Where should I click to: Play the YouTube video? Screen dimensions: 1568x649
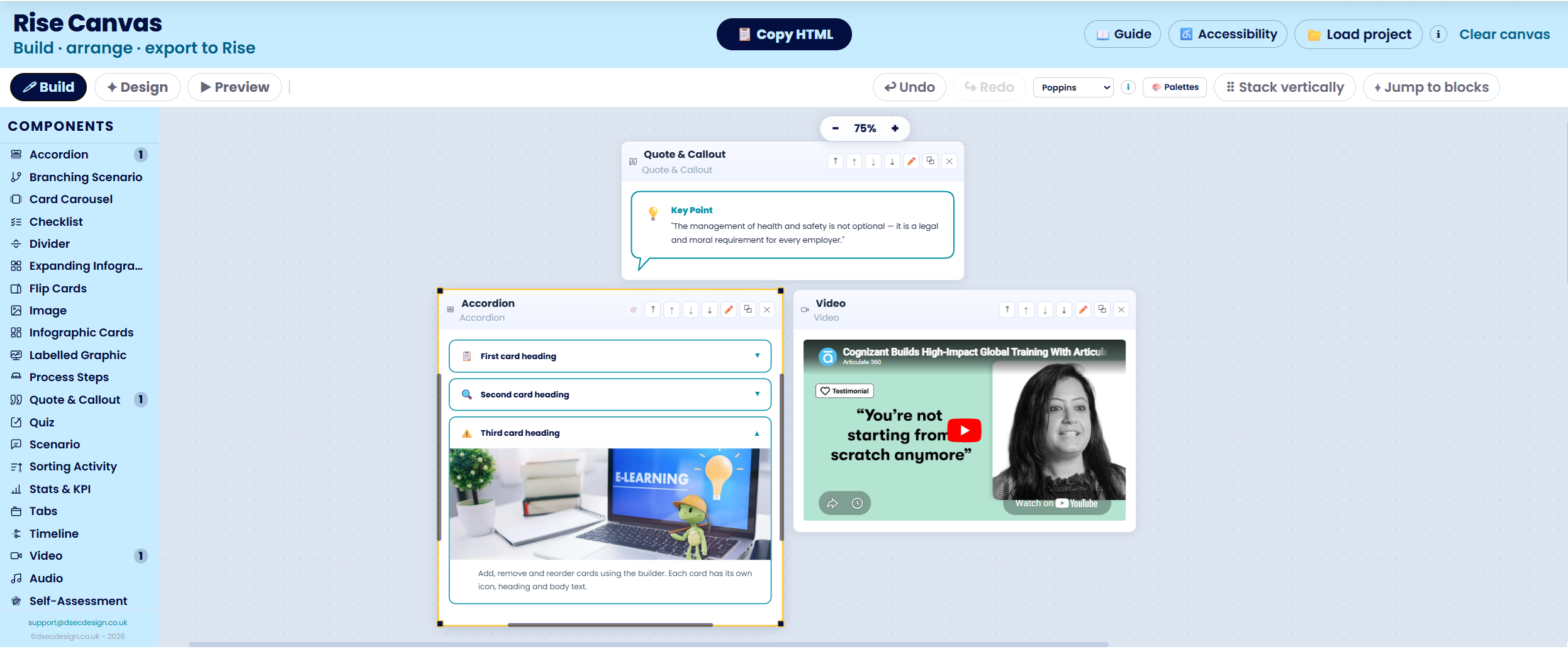[964, 431]
